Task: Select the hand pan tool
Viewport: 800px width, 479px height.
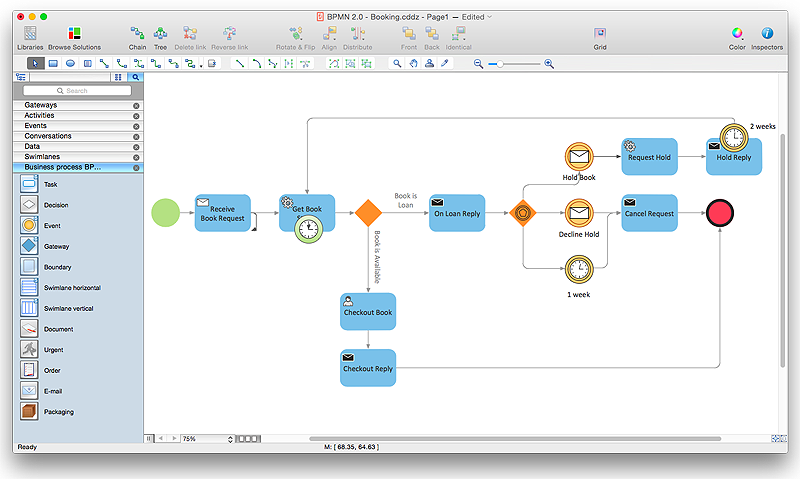Action: [x=413, y=64]
